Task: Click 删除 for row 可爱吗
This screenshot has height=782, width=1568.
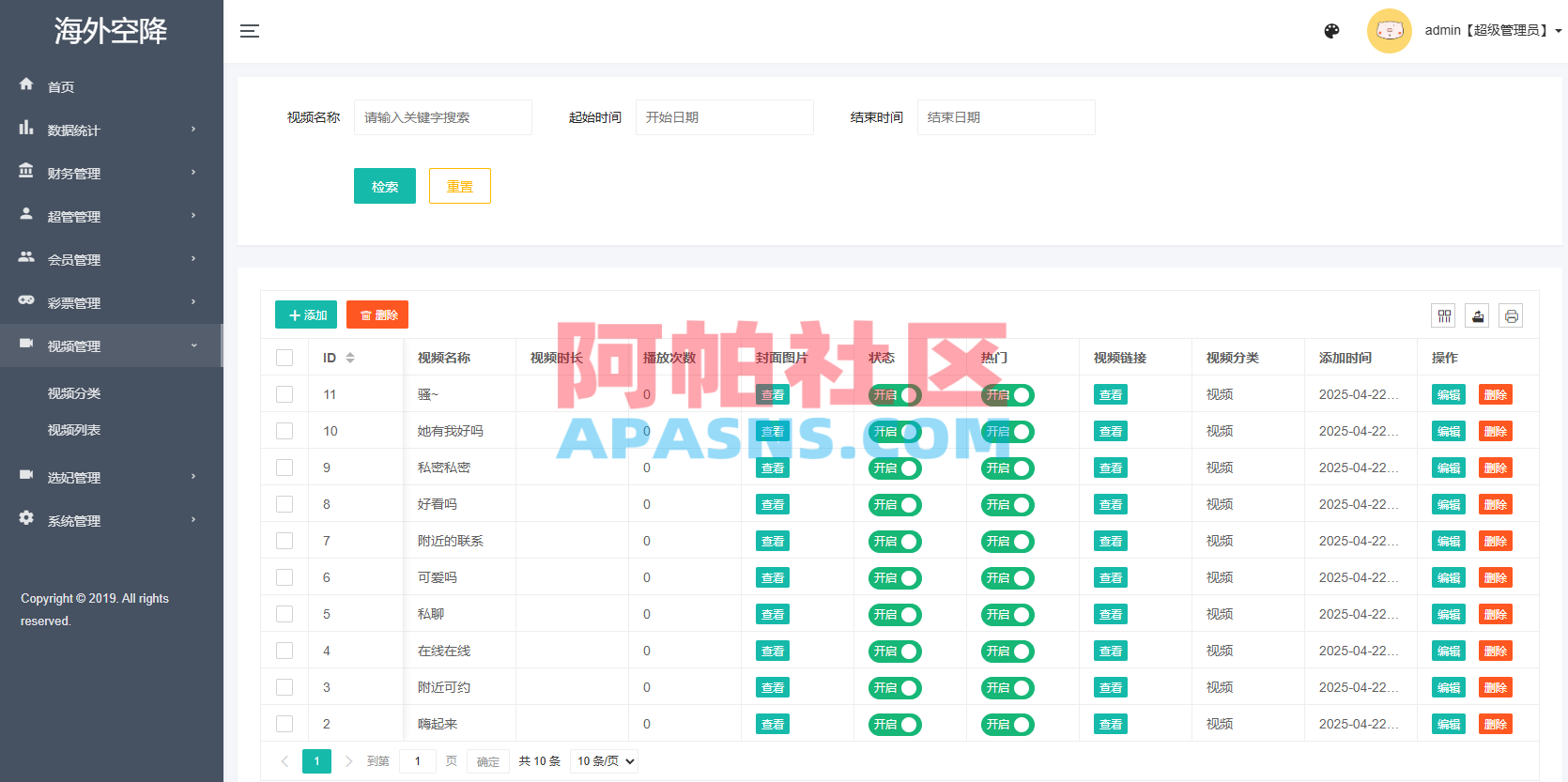Action: pyautogui.click(x=1496, y=578)
